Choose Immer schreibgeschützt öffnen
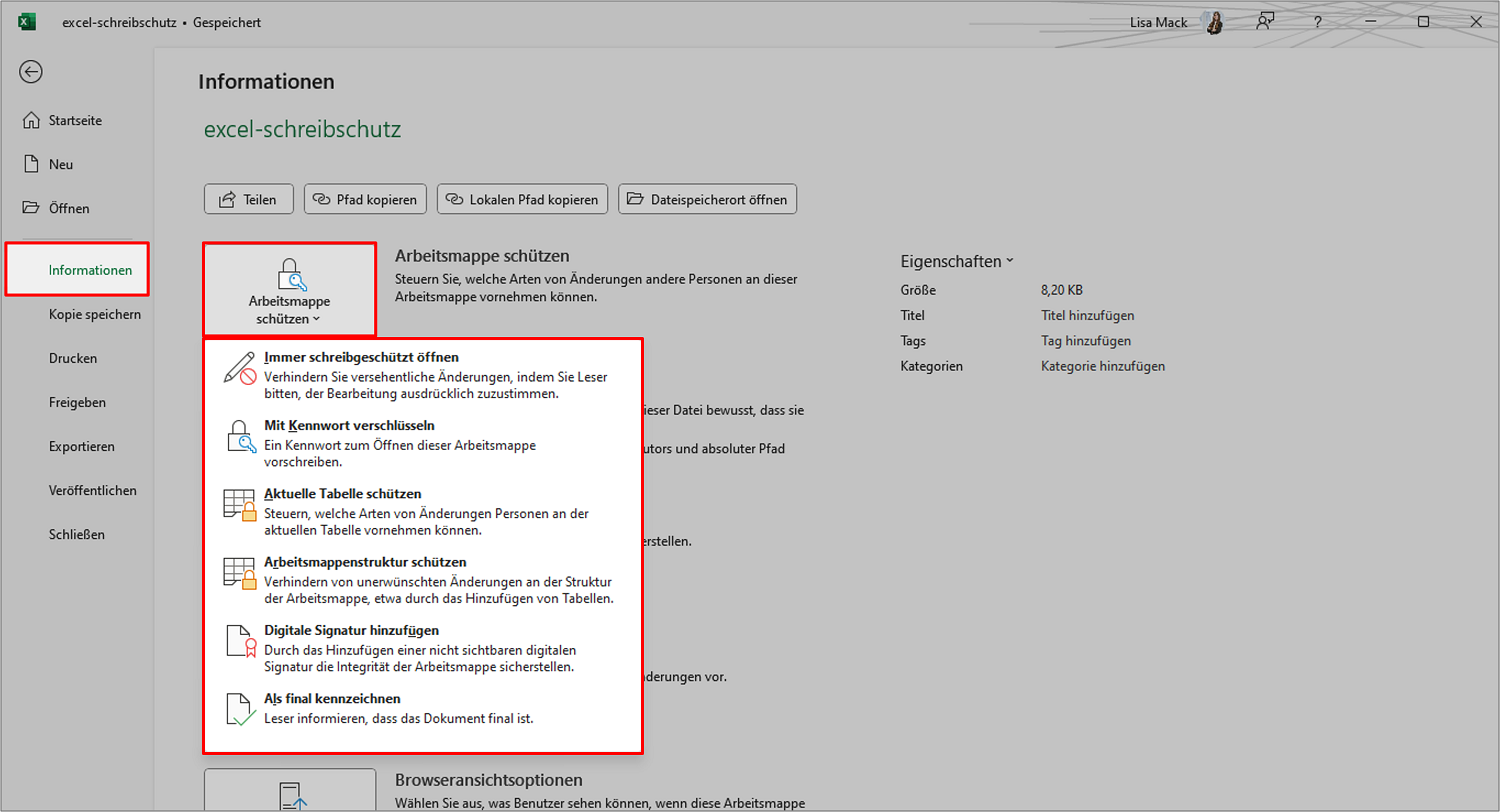This screenshot has width=1500, height=812. tap(422, 375)
